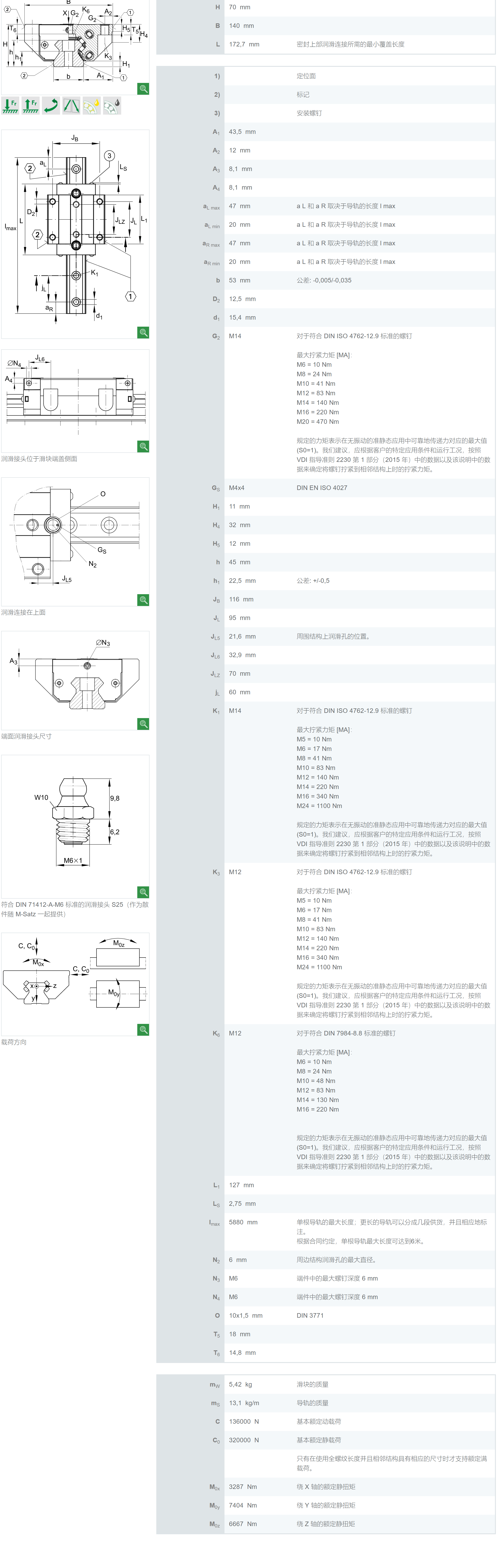Click the two diagonal arrows load direction icon

coord(71,105)
